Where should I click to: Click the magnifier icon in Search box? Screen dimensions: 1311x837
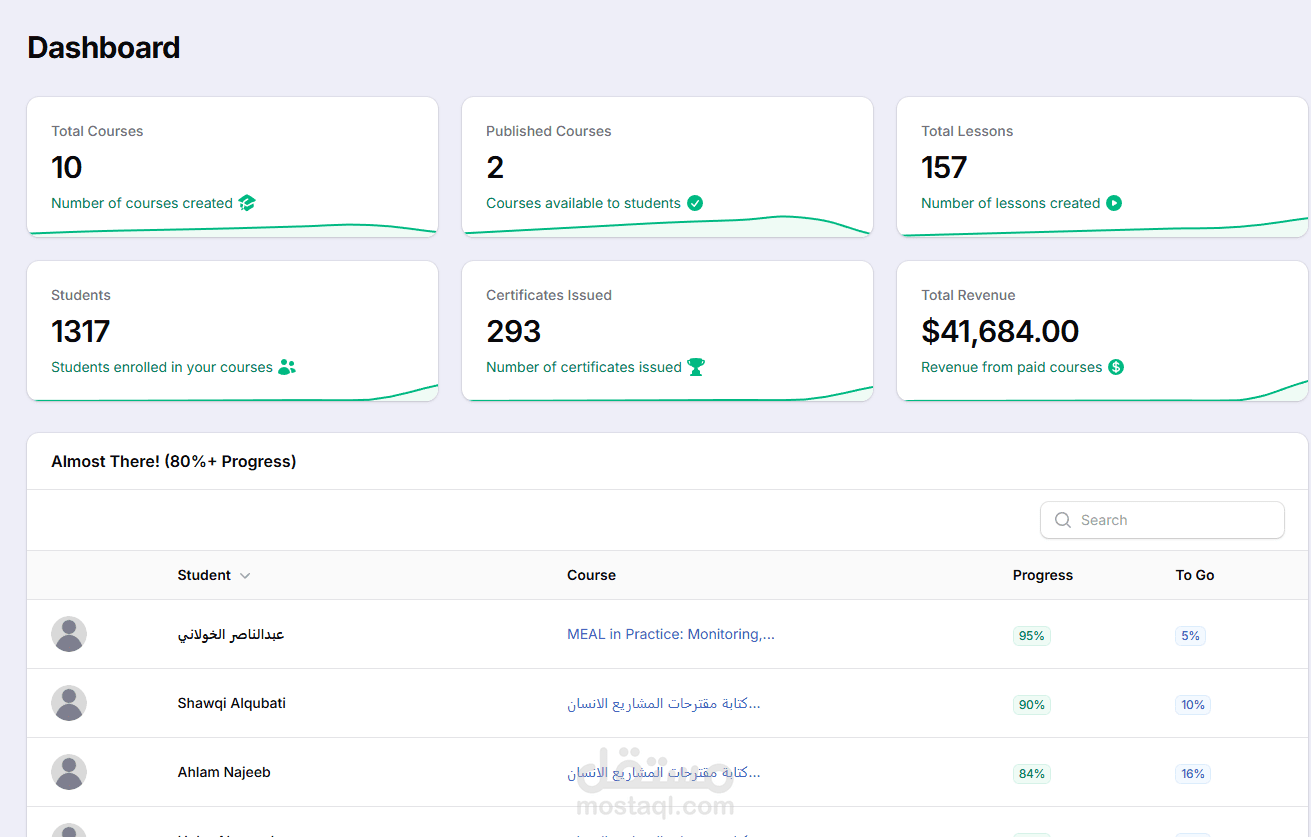(1063, 520)
